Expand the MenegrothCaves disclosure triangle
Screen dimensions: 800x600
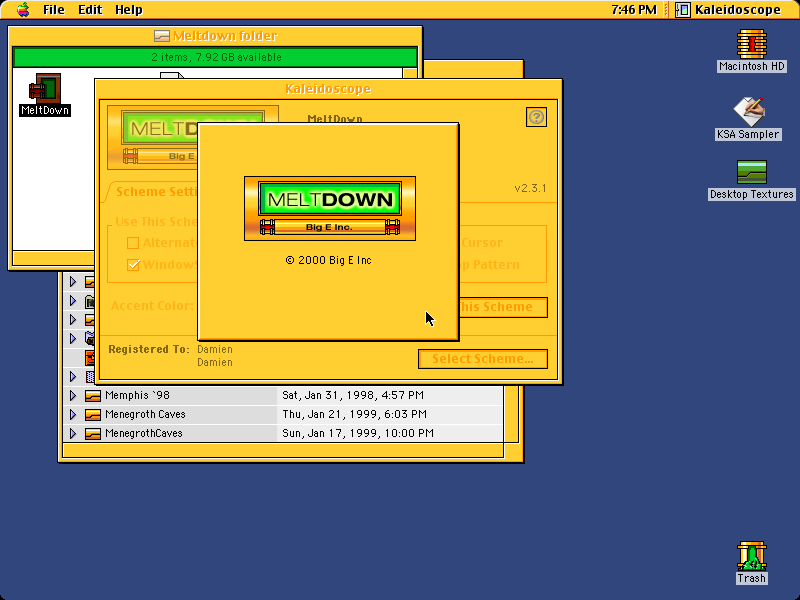click(73, 433)
